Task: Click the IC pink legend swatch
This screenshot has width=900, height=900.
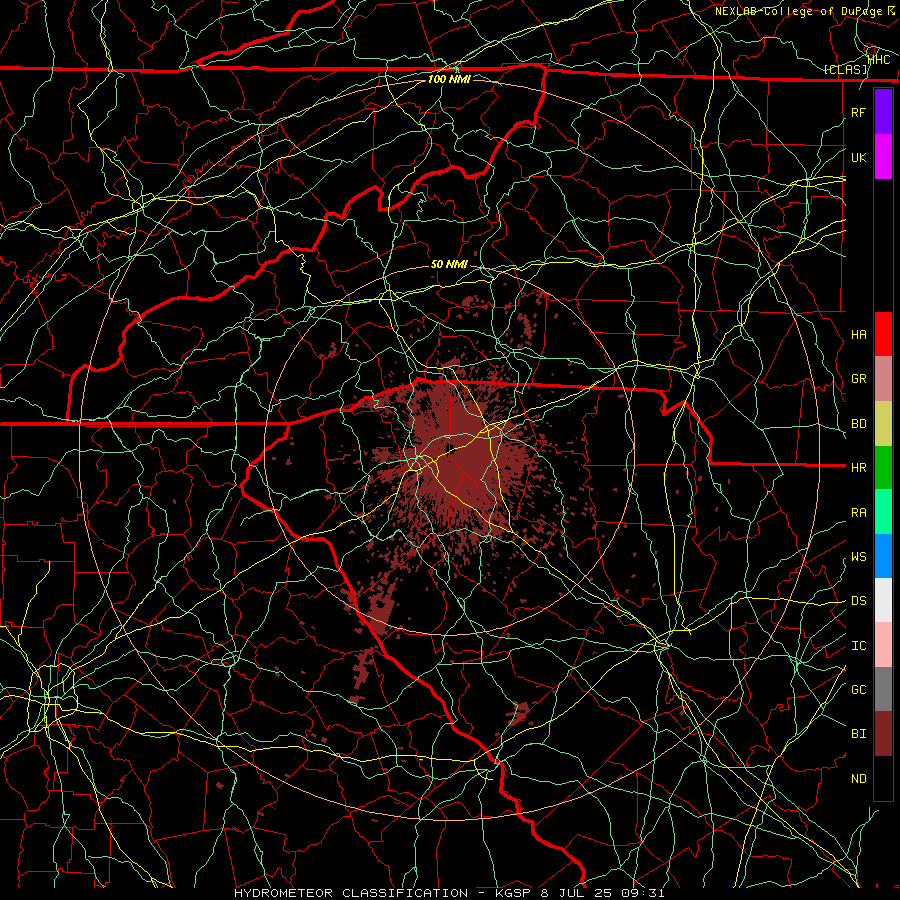Action: pos(883,645)
